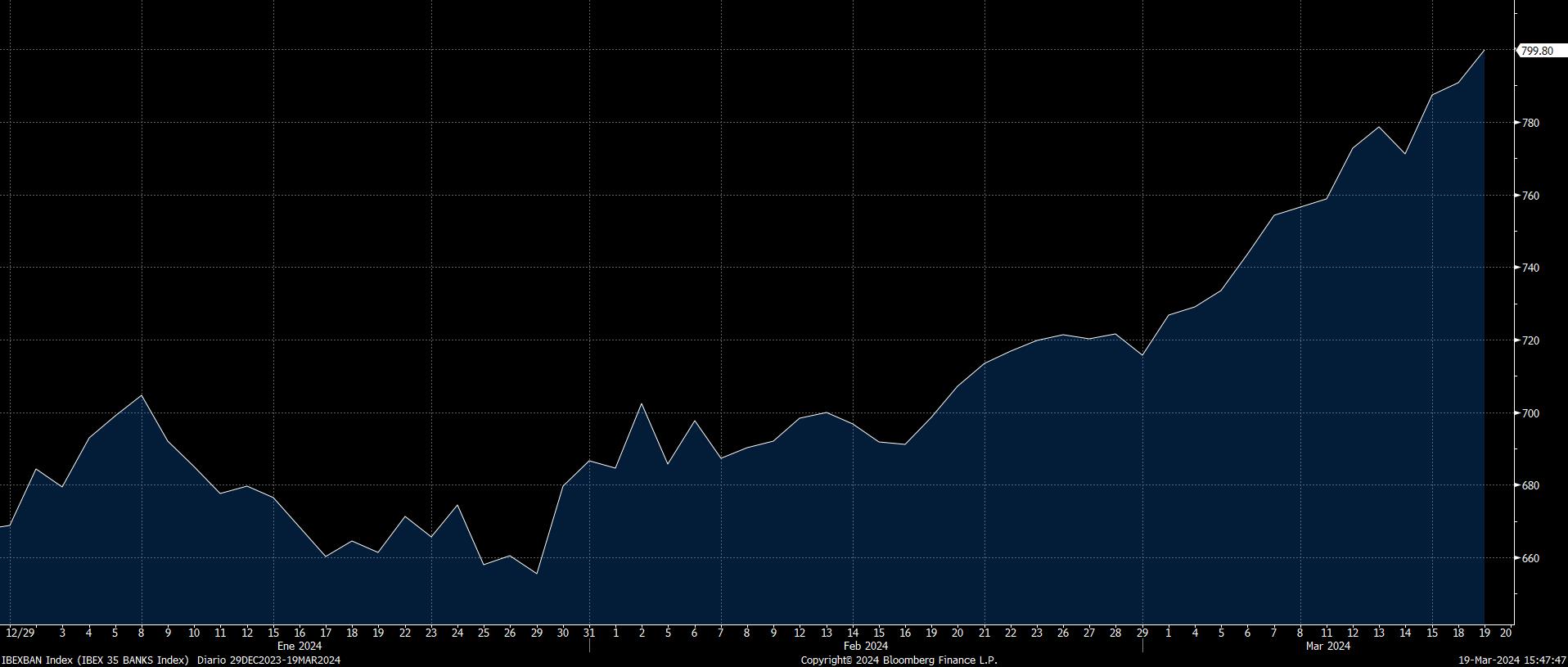Select the 660 price axis label

tap(1530, 559)
